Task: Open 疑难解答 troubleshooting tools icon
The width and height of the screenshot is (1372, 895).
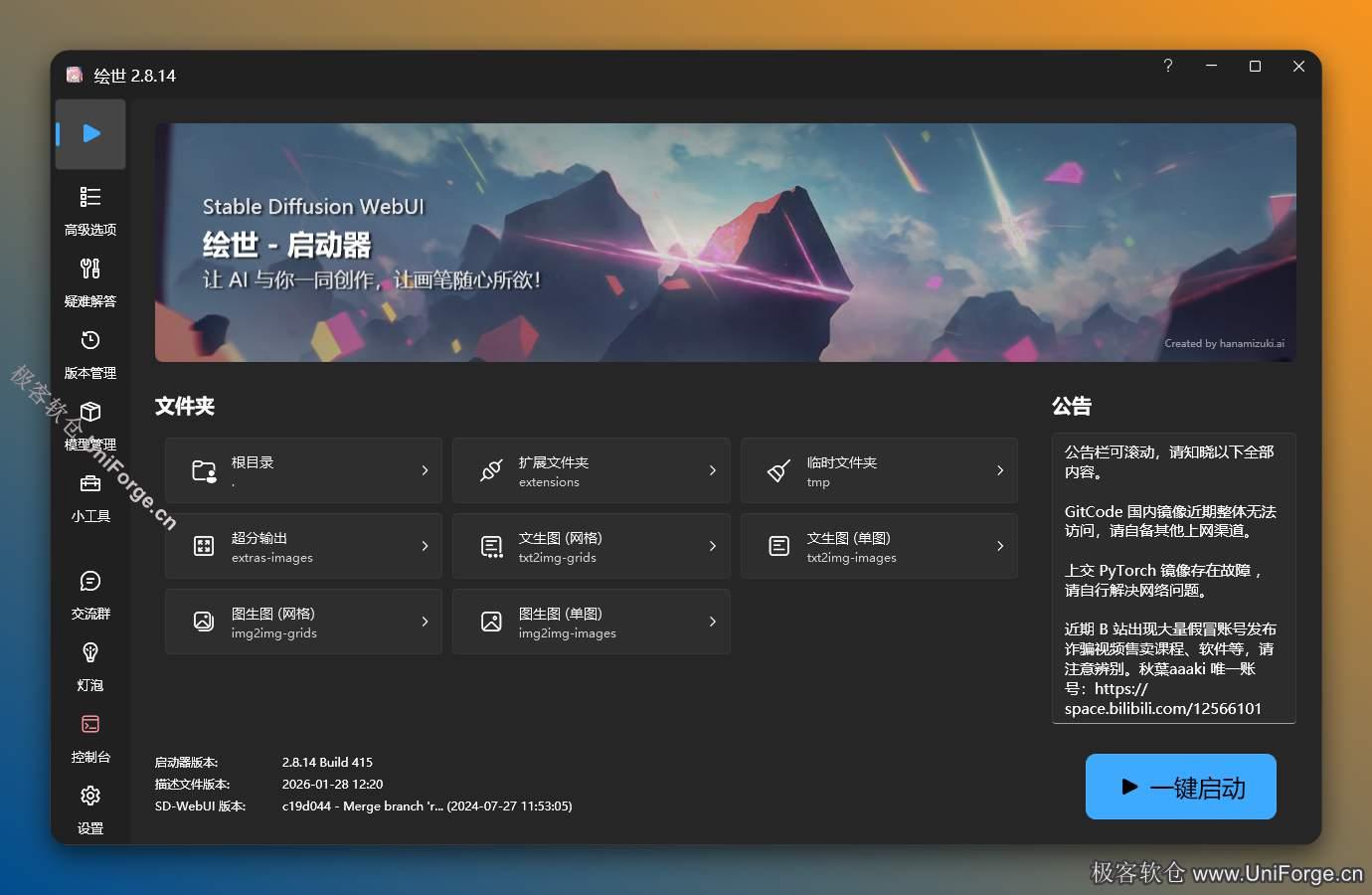Action: coord(90,268)
